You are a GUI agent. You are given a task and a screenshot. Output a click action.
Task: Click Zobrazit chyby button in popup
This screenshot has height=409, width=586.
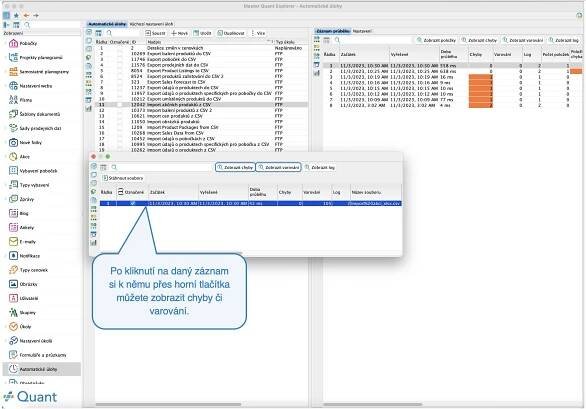pyautogui.click(x=235, y=167)
